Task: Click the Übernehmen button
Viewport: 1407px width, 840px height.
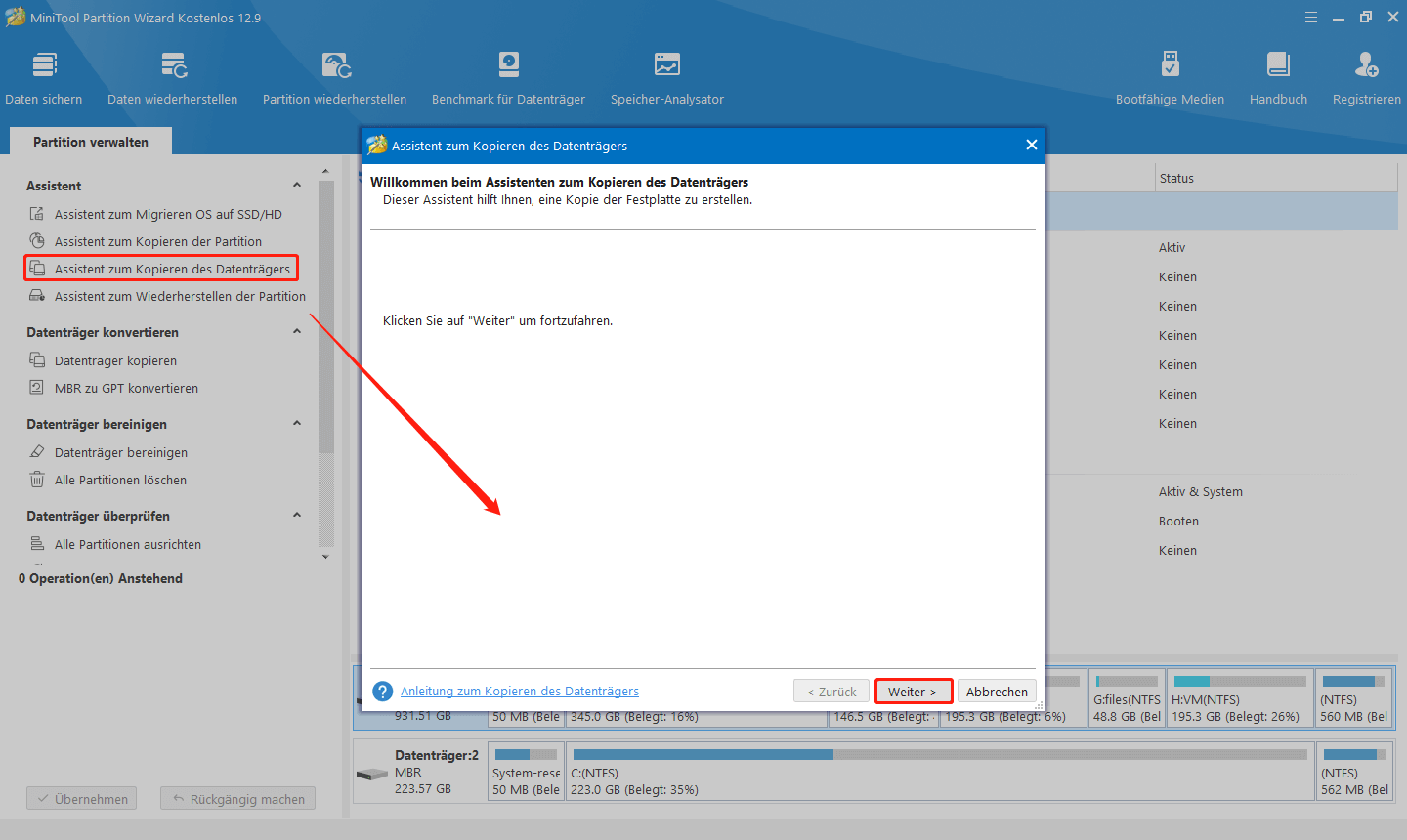Action: click(x=82, y=799)
